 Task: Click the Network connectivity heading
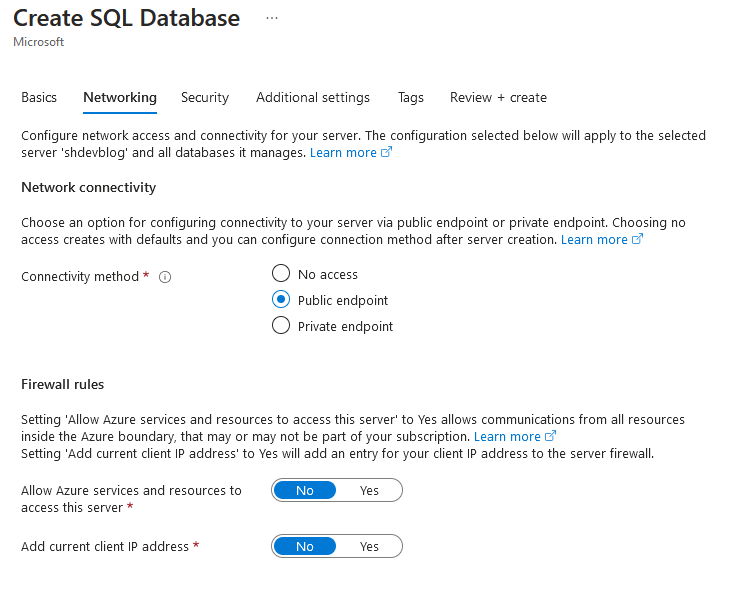click(x=89, y=187)
